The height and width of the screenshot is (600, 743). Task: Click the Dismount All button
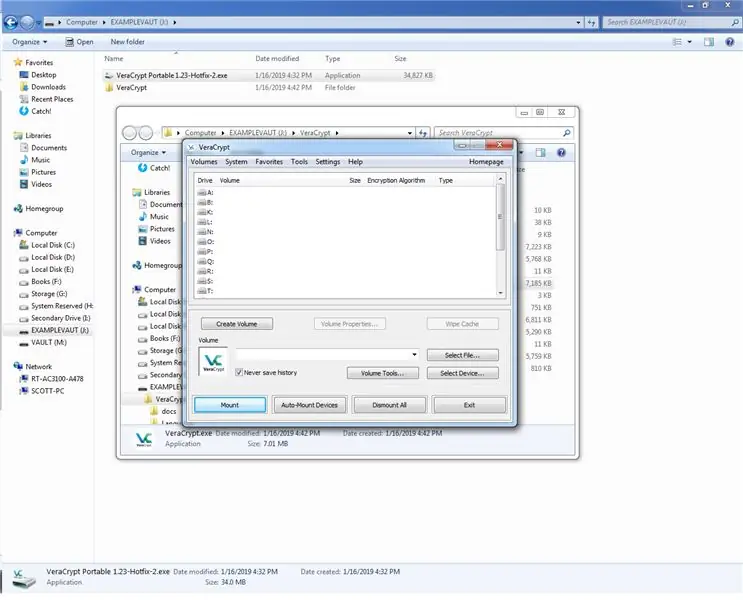coord(390,405)
